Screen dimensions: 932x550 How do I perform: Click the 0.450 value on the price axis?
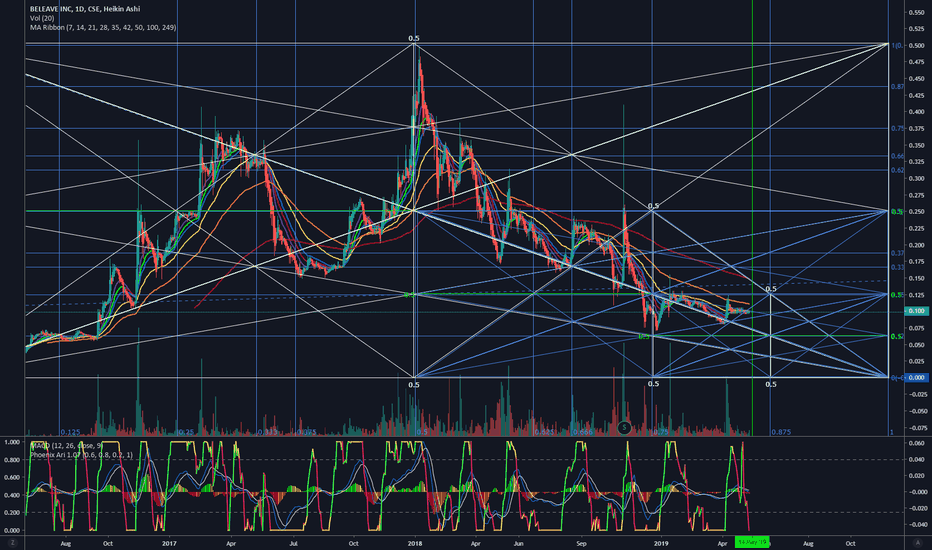[916, 78]
